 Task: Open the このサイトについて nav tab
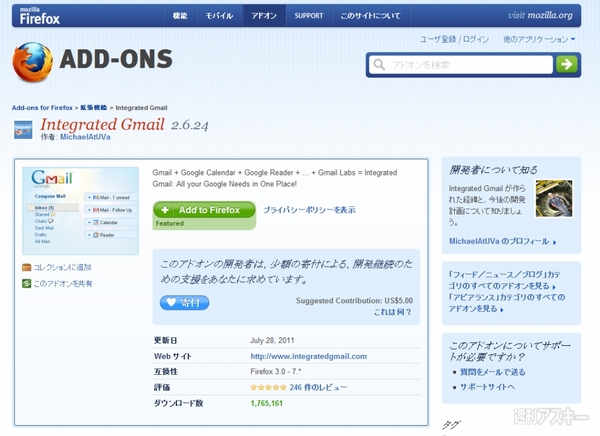click(370, 16)
